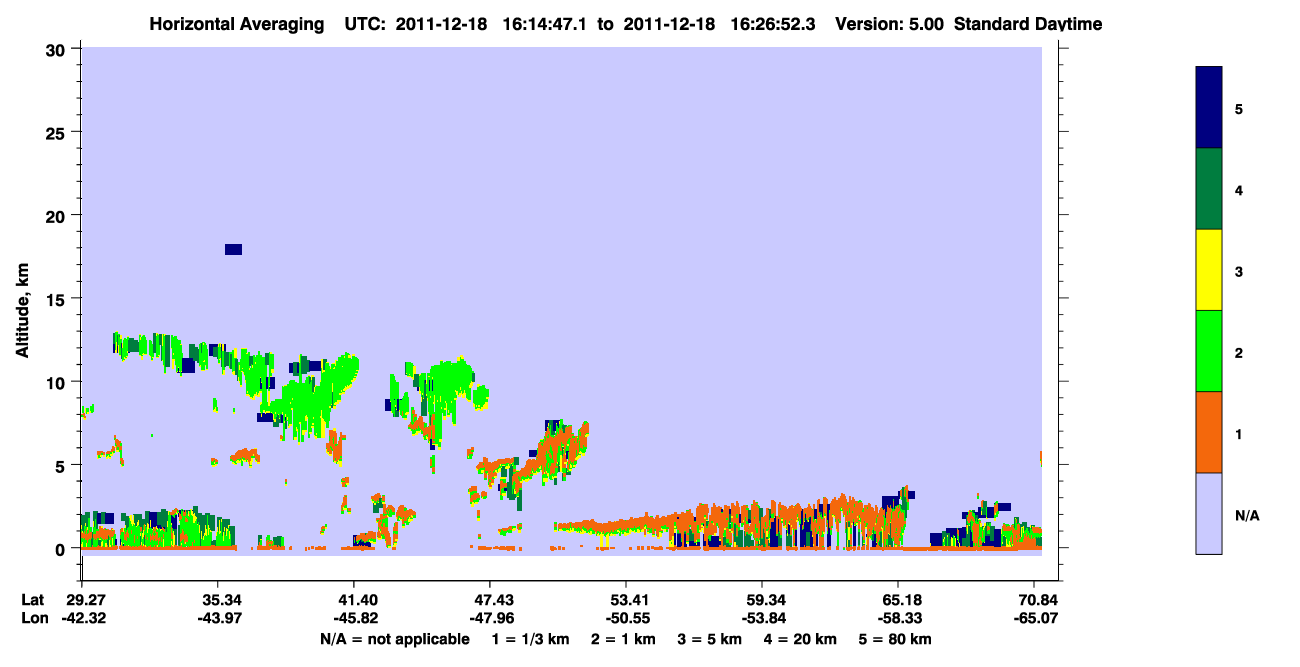Click the color bar label '5'
Viewport: 1300px width, 667px height.
coord(1239,108)
